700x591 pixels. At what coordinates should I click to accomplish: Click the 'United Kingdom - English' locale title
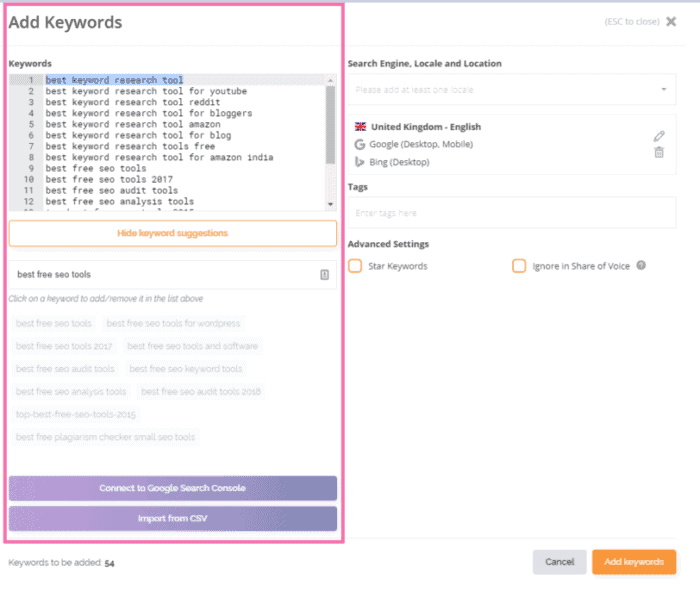pyautogui.click(x=426, y=127)
